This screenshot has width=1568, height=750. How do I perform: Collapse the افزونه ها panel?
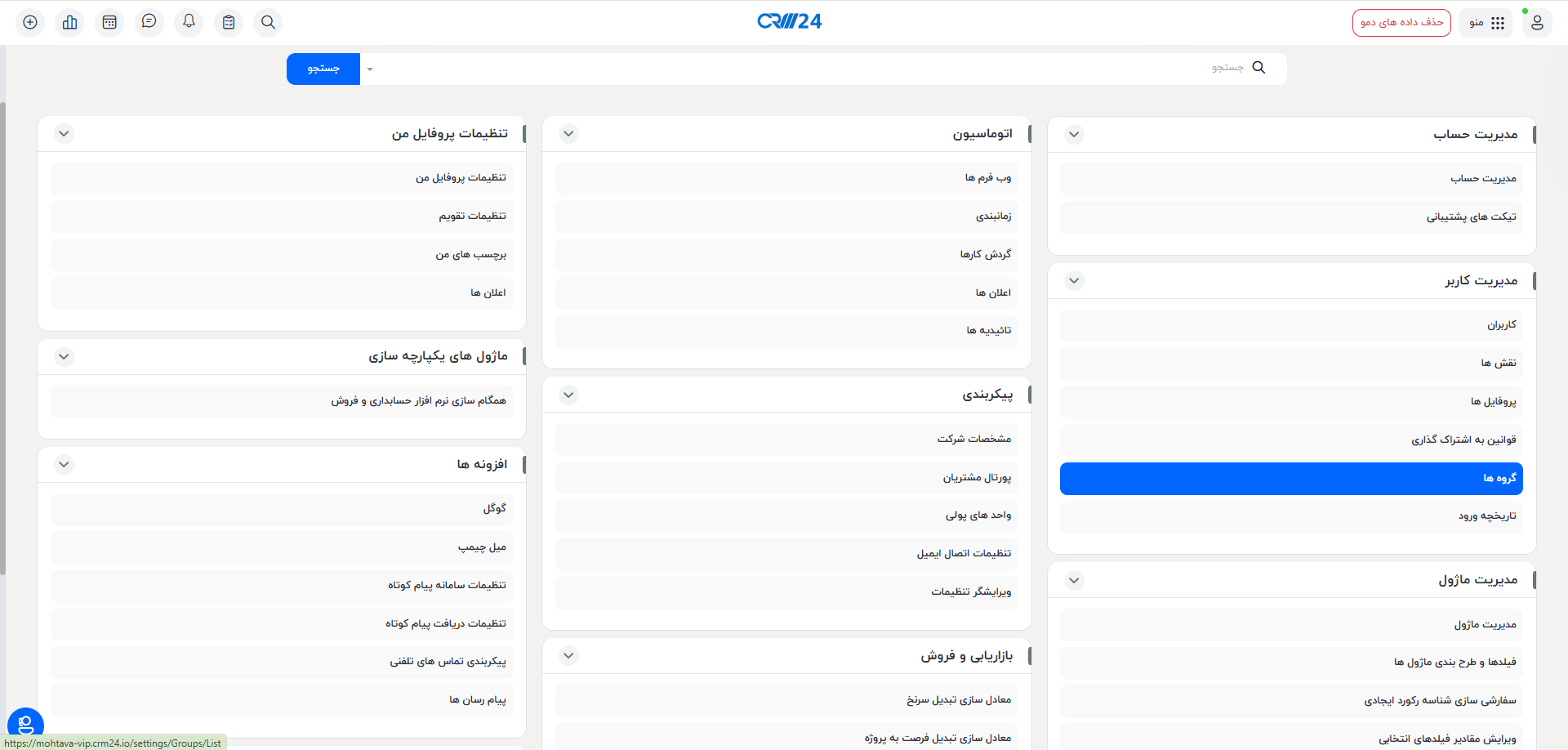pyautogui.click(x=64, y=464)
